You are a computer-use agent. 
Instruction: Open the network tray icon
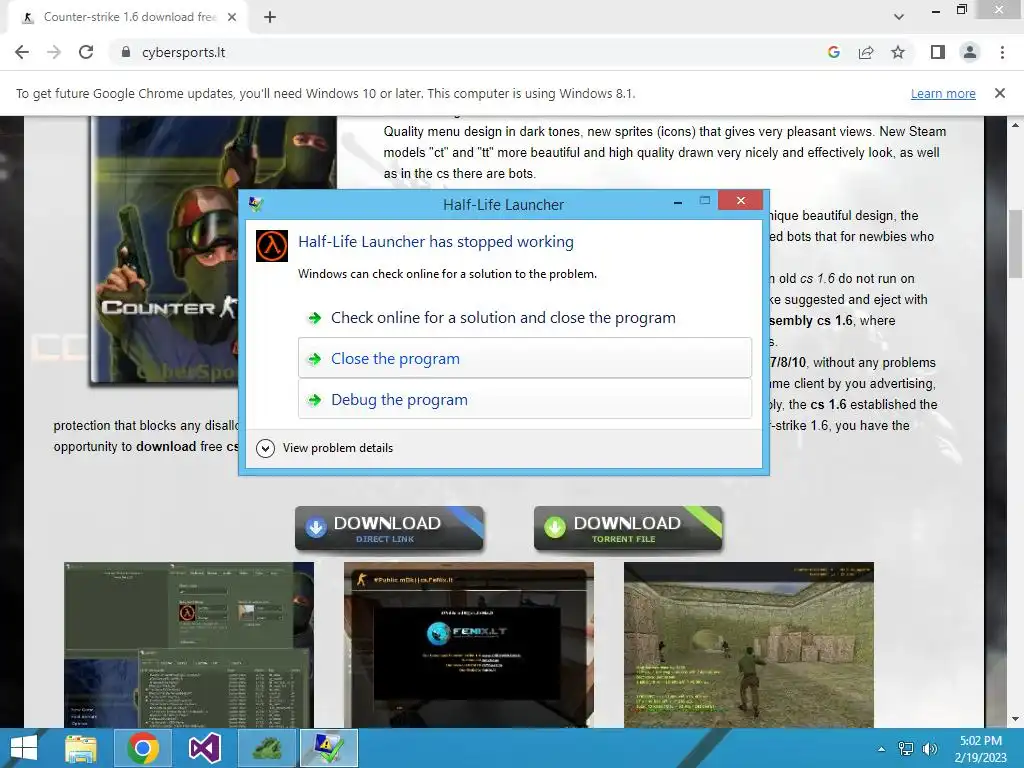pyautogui.click(x=906, y=749)
